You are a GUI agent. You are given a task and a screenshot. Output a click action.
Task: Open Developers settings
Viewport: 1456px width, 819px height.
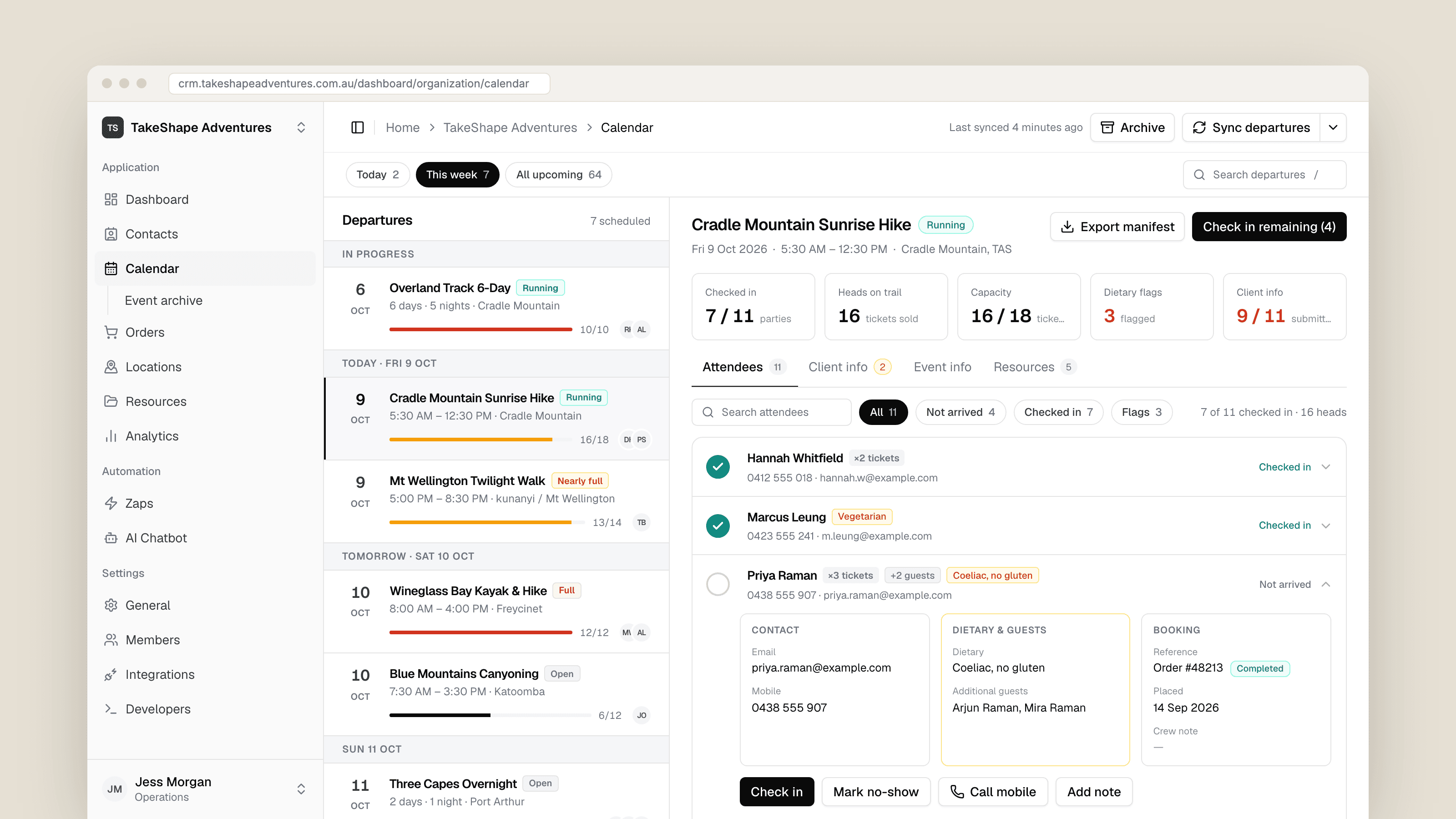[x=205, y=709]
